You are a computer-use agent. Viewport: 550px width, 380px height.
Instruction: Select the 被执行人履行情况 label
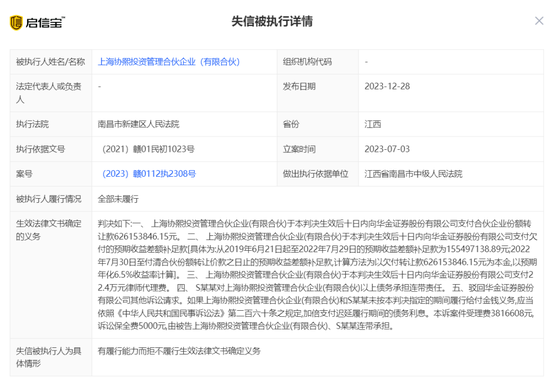coord(48,199)
